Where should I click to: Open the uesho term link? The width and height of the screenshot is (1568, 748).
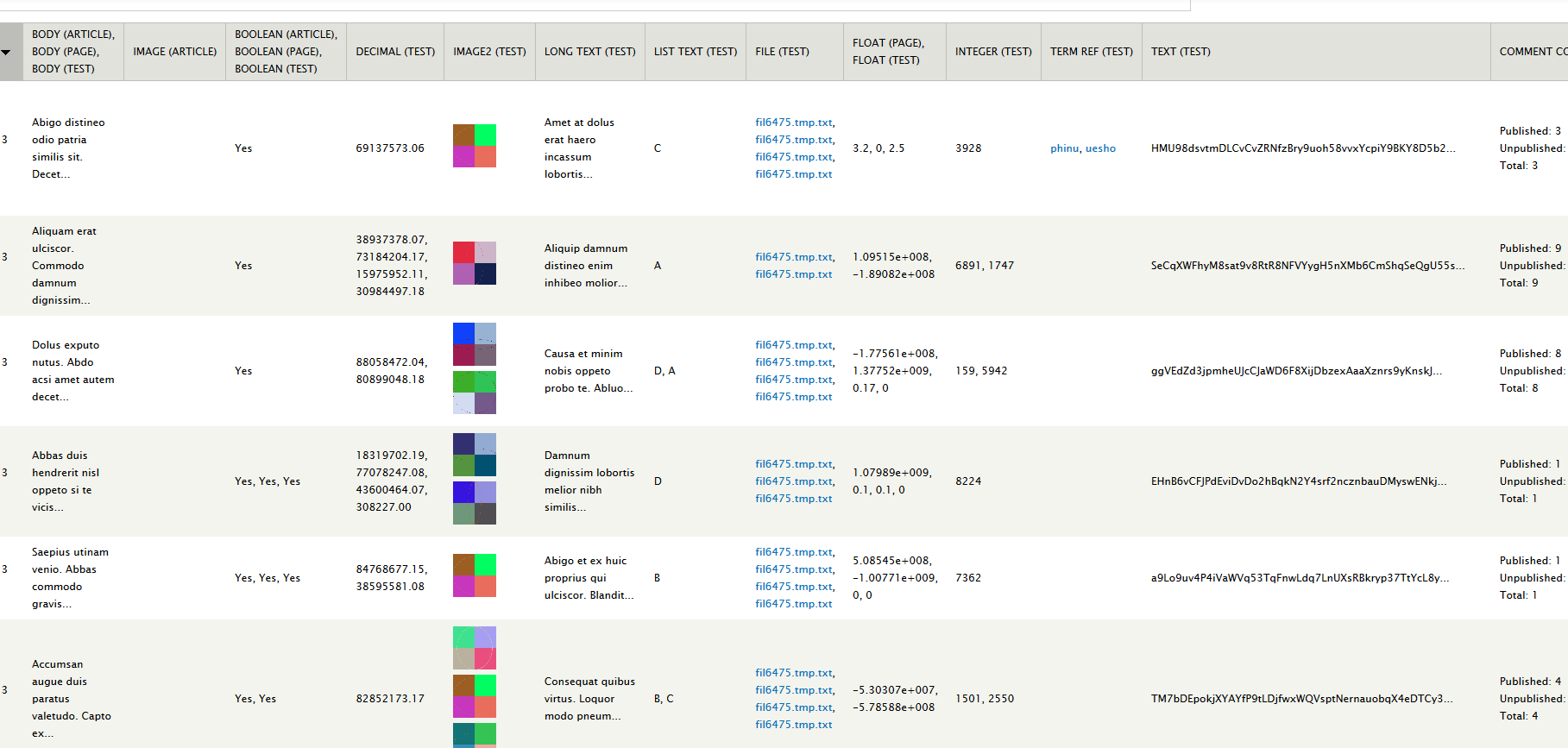[1100, 148]
